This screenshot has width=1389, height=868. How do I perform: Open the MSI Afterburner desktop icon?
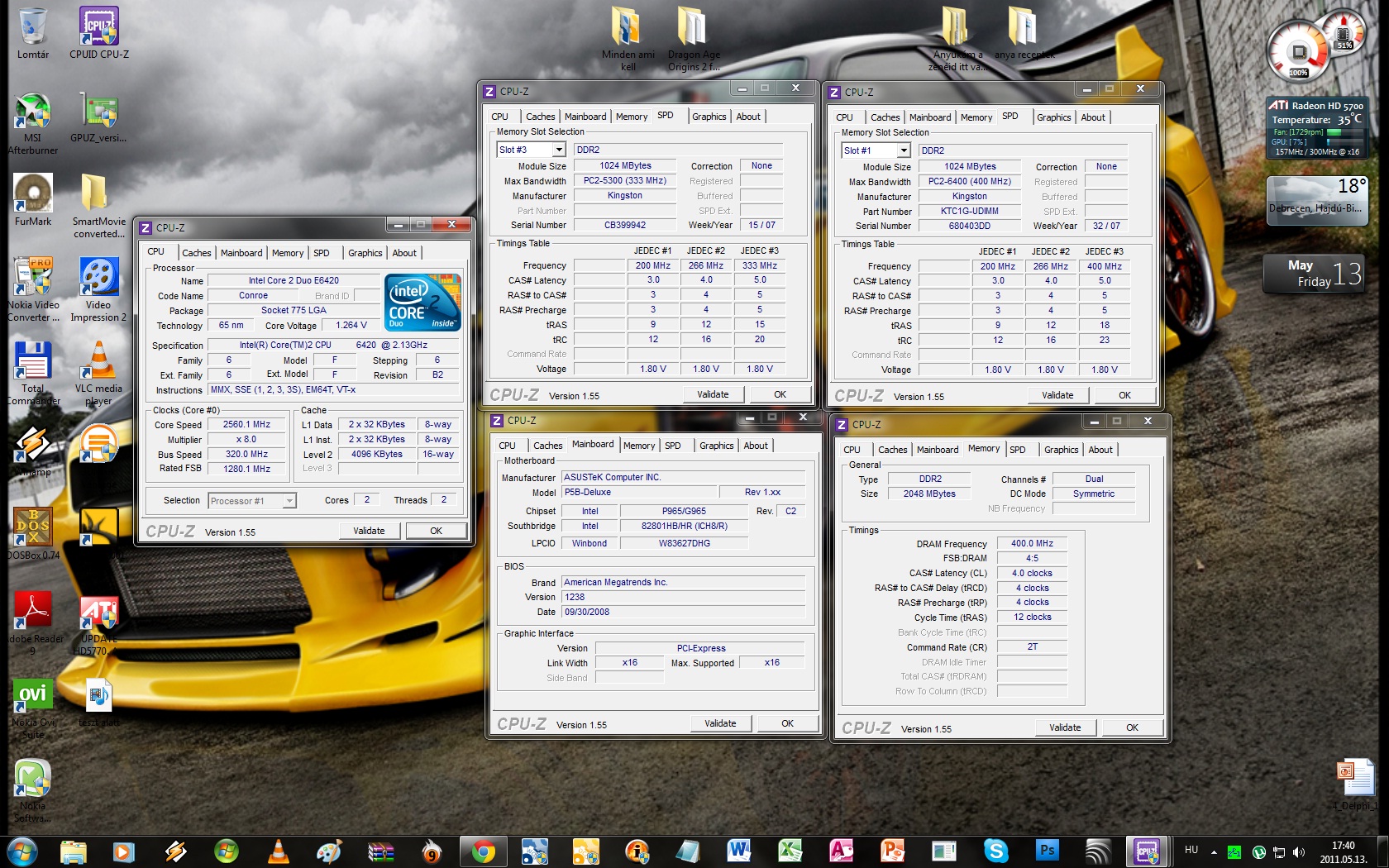(33, 124)
